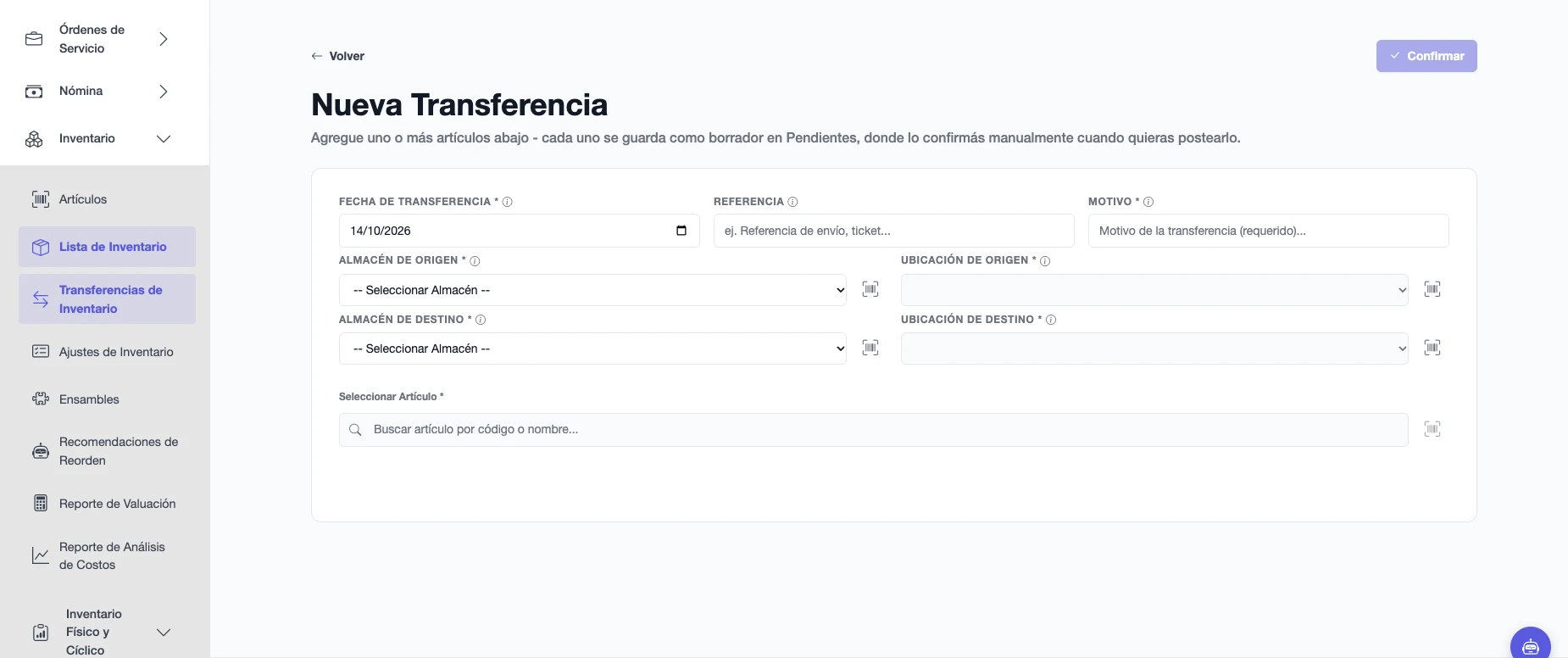
Task: Collapse the Inventario section chevron
Action: click(164, 139)
